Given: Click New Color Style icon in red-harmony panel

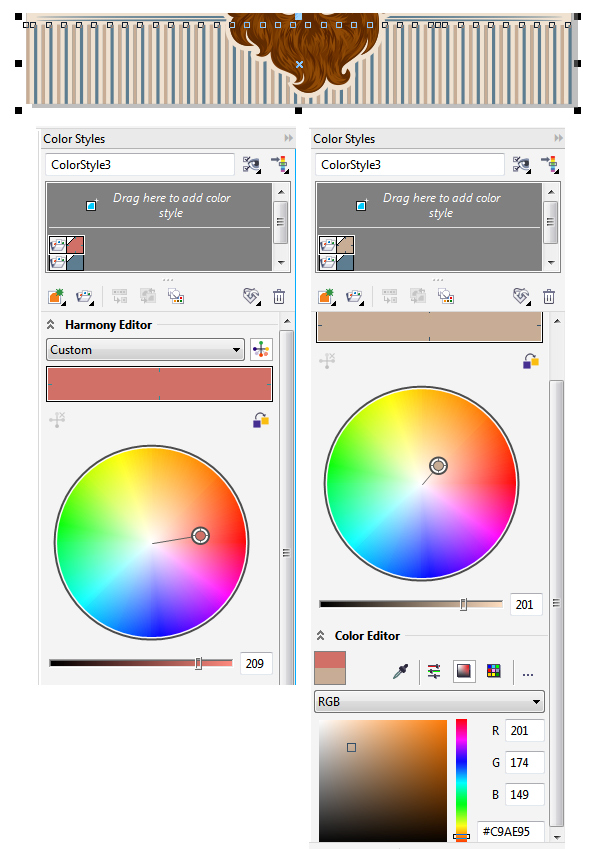Looking at the screenshot, I should [56, 297].
